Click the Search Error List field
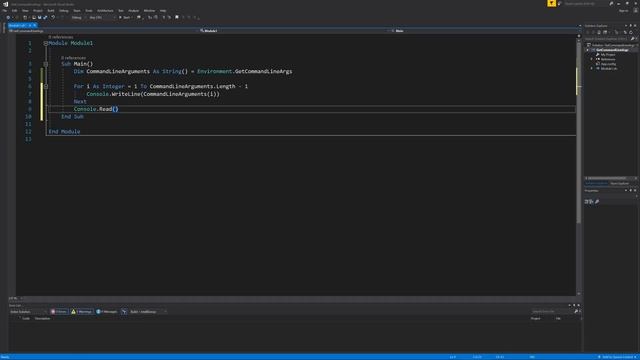This screenshot has width=640, height=360. [x=555, y=312]
